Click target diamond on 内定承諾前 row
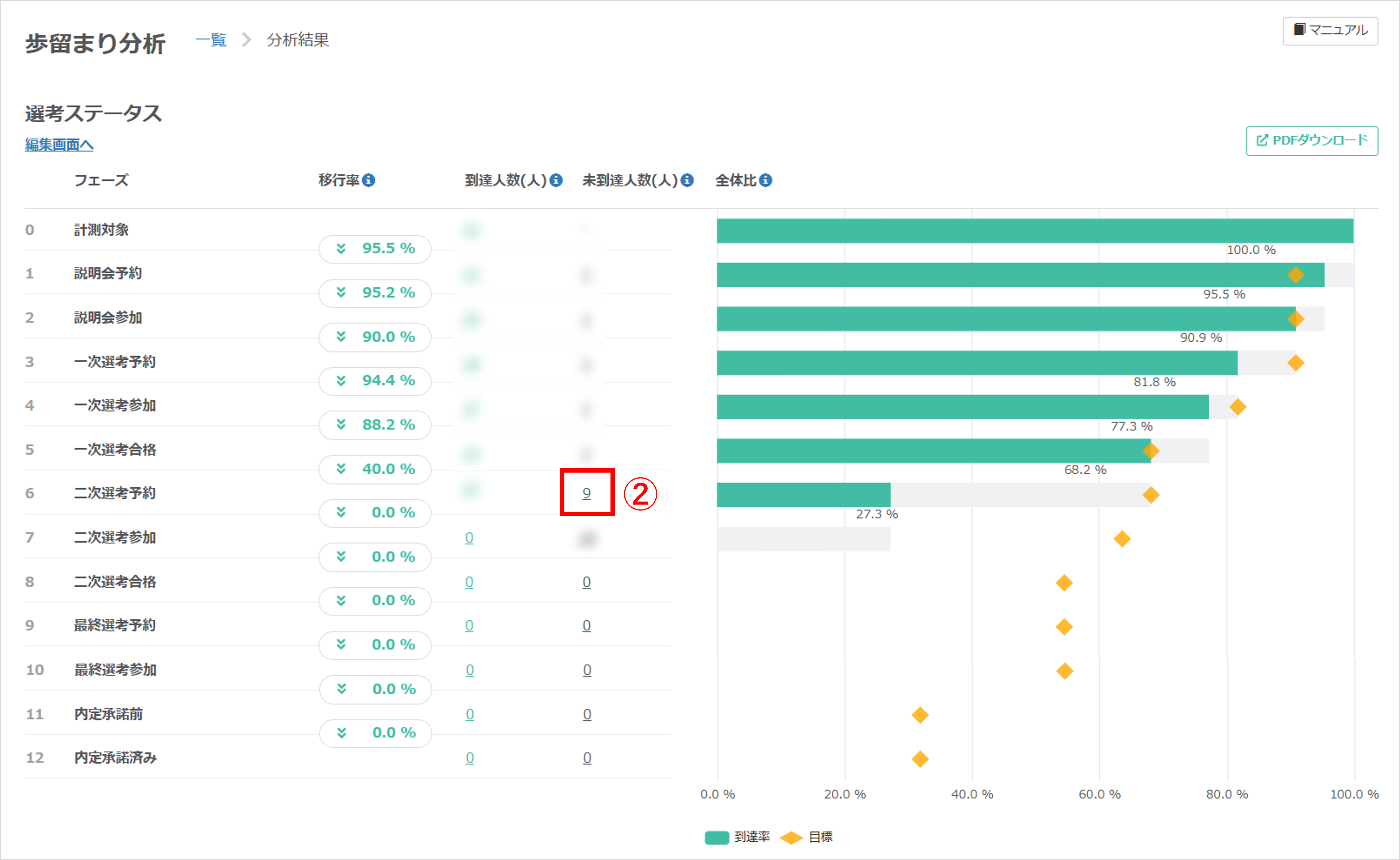1400x860 pixels. pos(920,715)
